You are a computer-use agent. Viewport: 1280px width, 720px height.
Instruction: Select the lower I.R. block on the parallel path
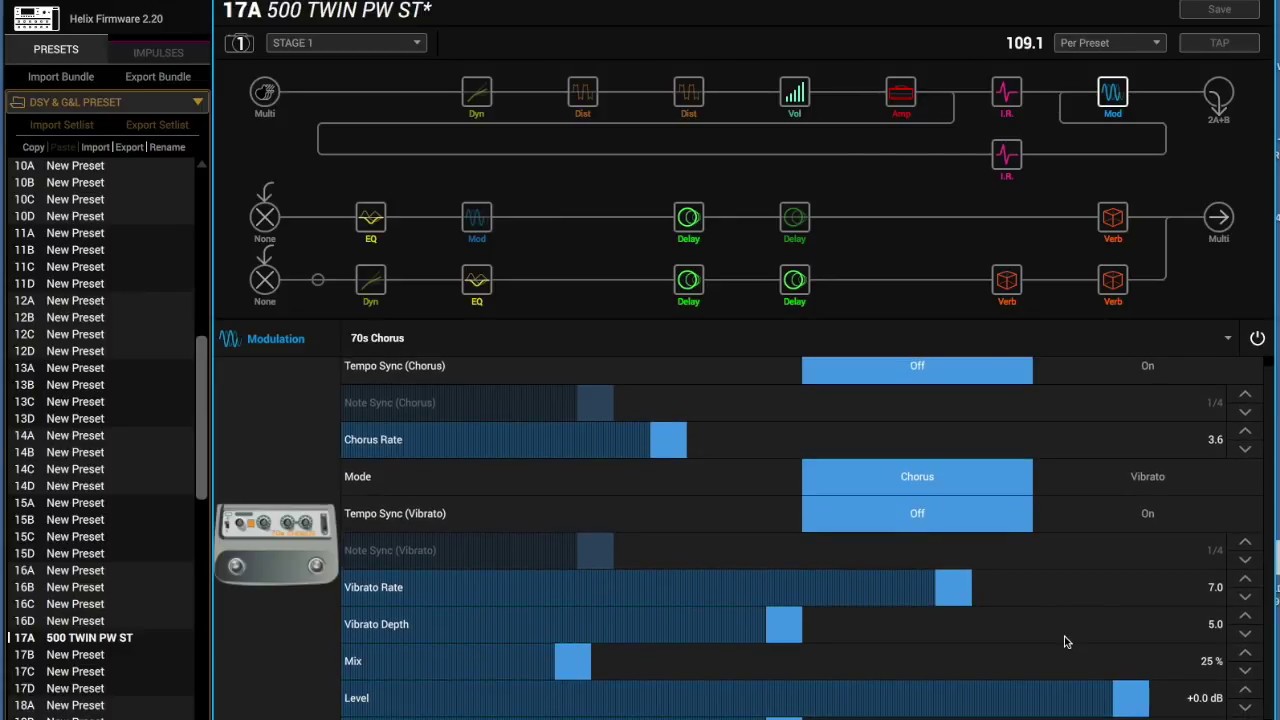coord(1007,155)
